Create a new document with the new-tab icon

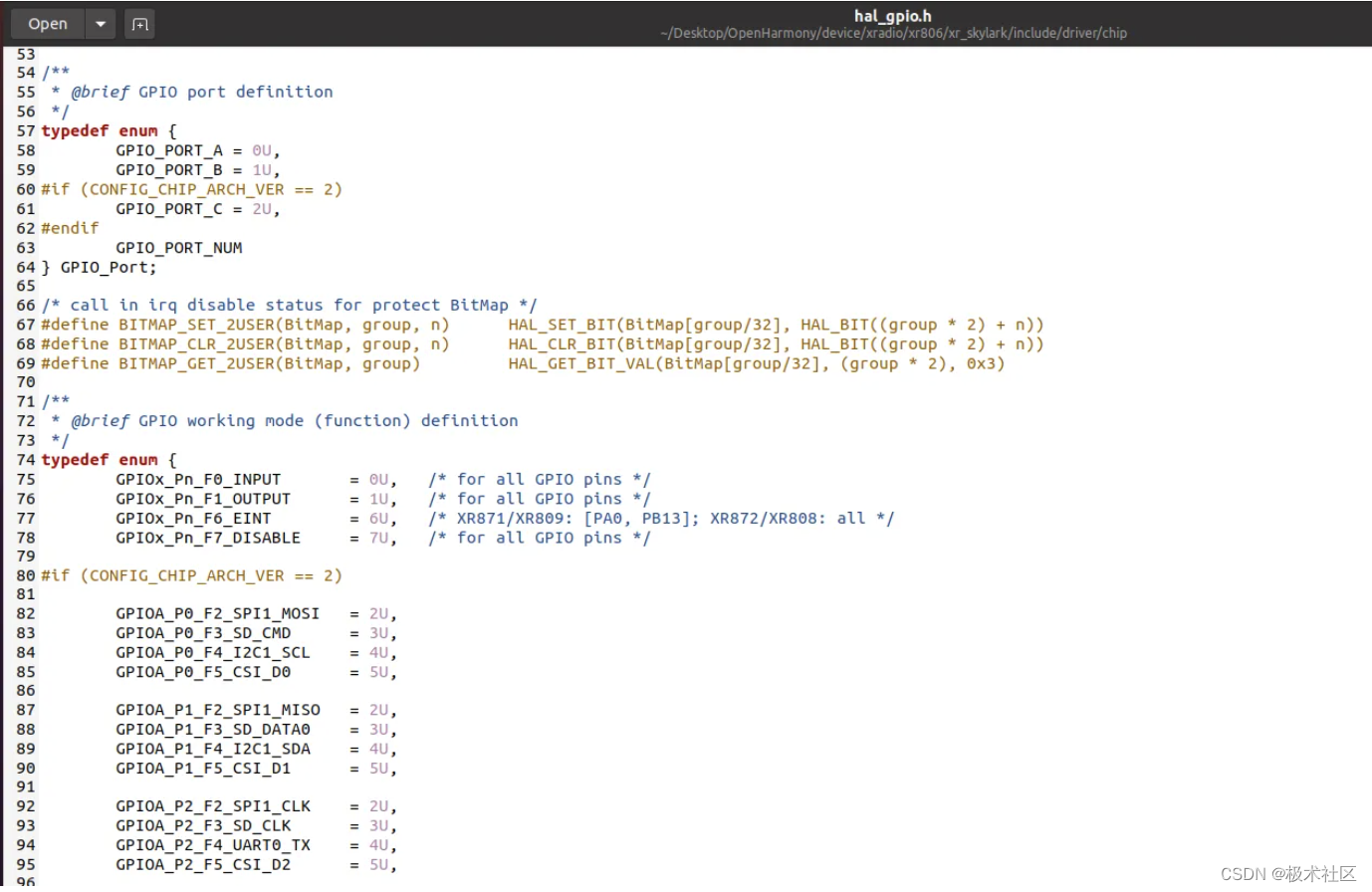140,24
